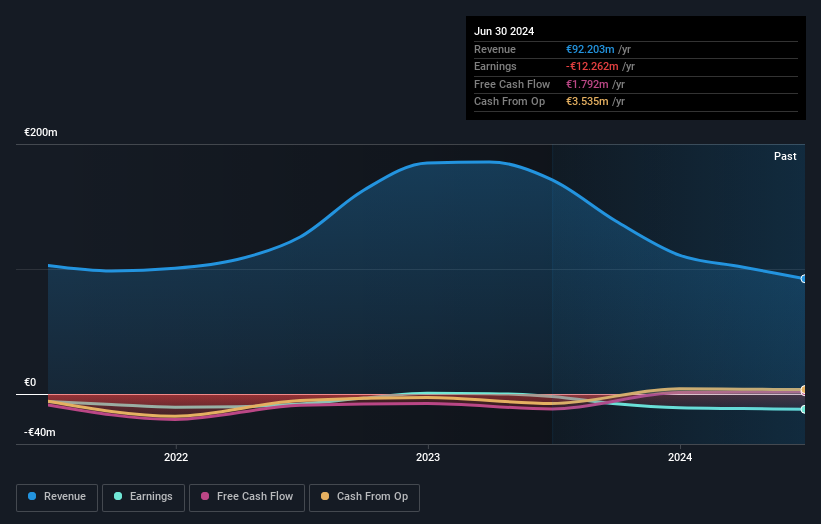Image resolution: width=821 pixels, height=524 pixels.
Task: Click the 2022 x-axis label
Action: tap(176, 457)
